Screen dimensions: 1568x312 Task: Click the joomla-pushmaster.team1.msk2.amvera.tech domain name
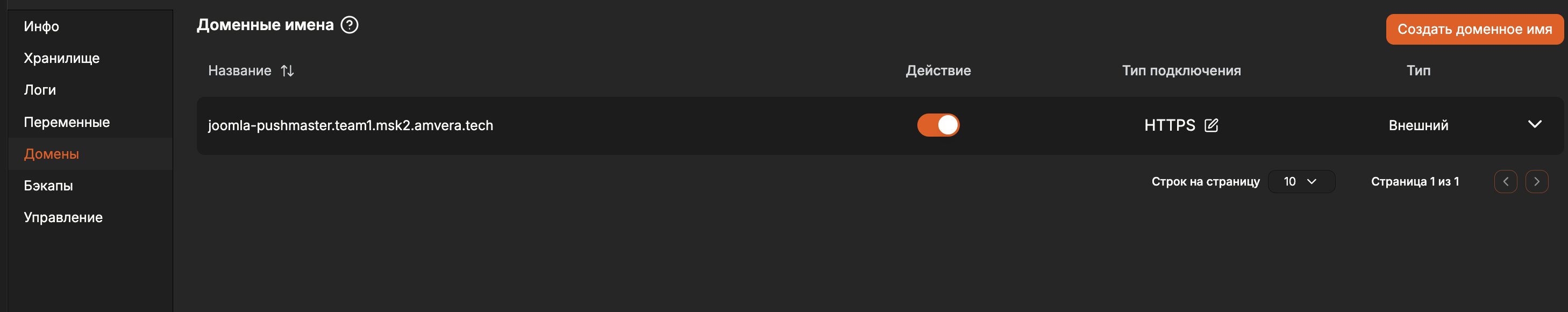tap(351, 125)
